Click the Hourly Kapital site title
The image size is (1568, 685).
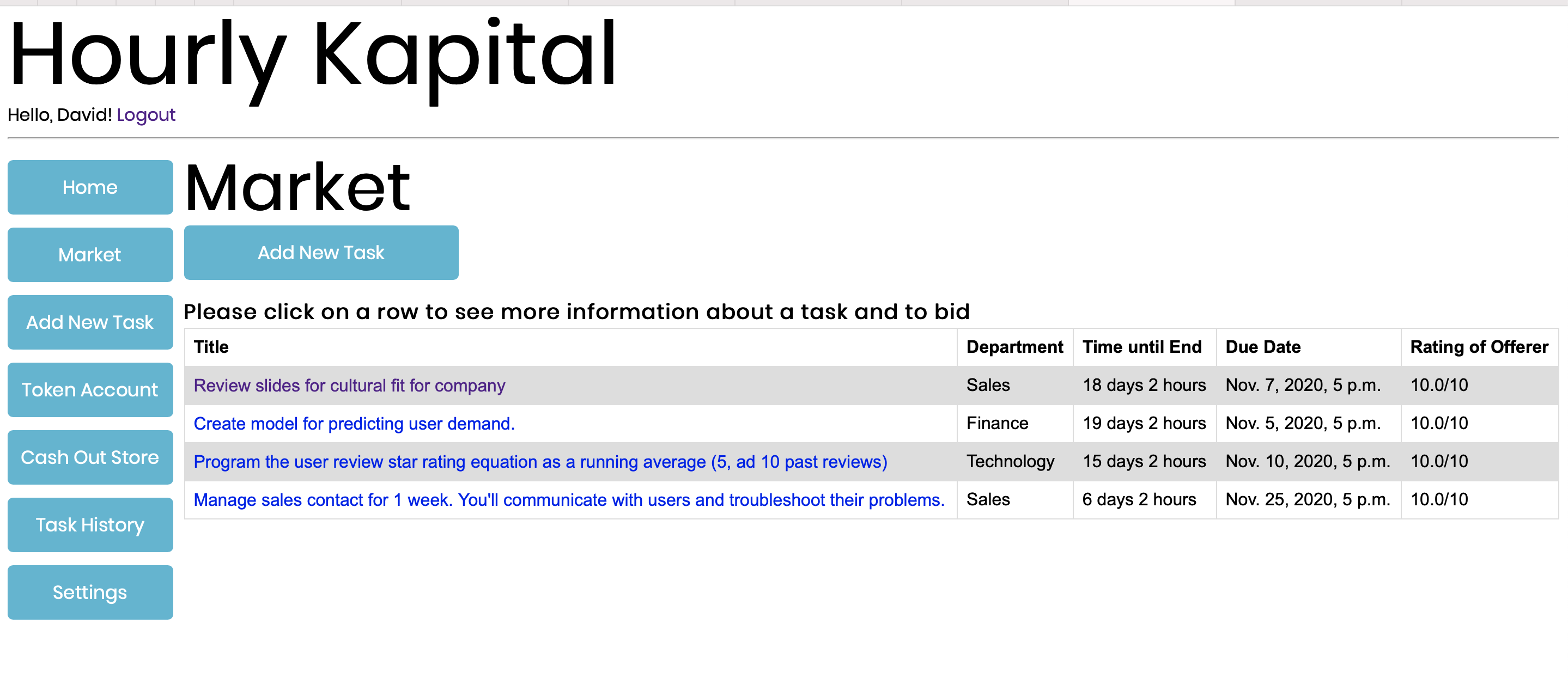pos(313,55)
